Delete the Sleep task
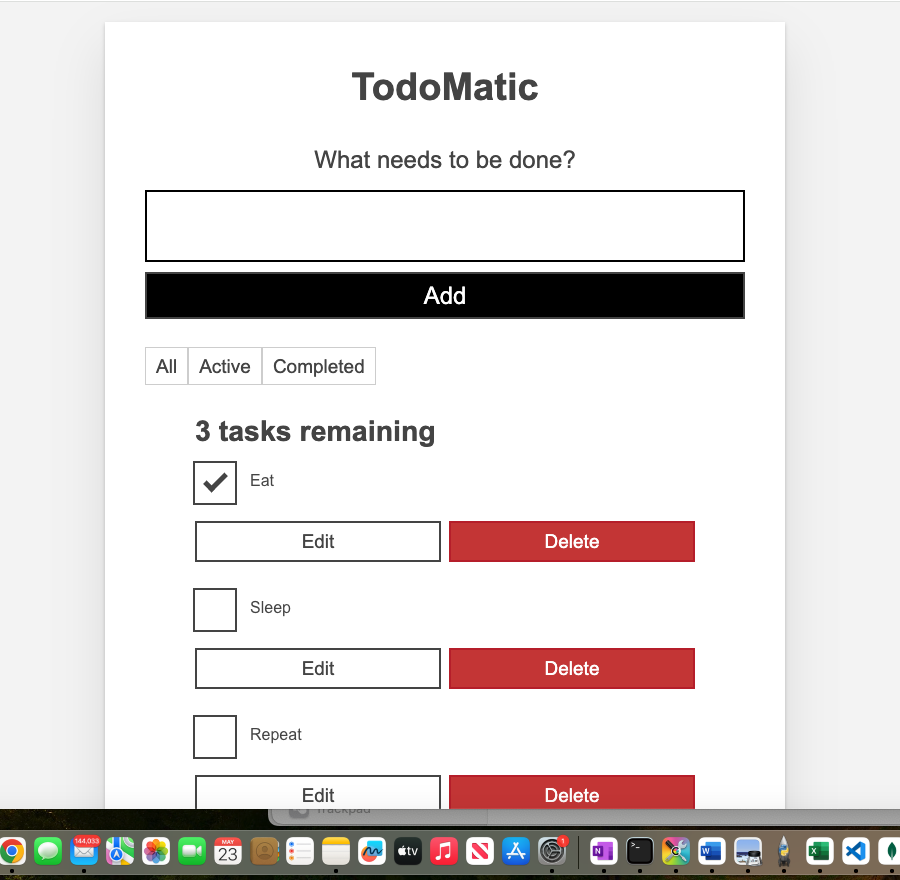Viewport: 900px width, 880px height. 572,668
